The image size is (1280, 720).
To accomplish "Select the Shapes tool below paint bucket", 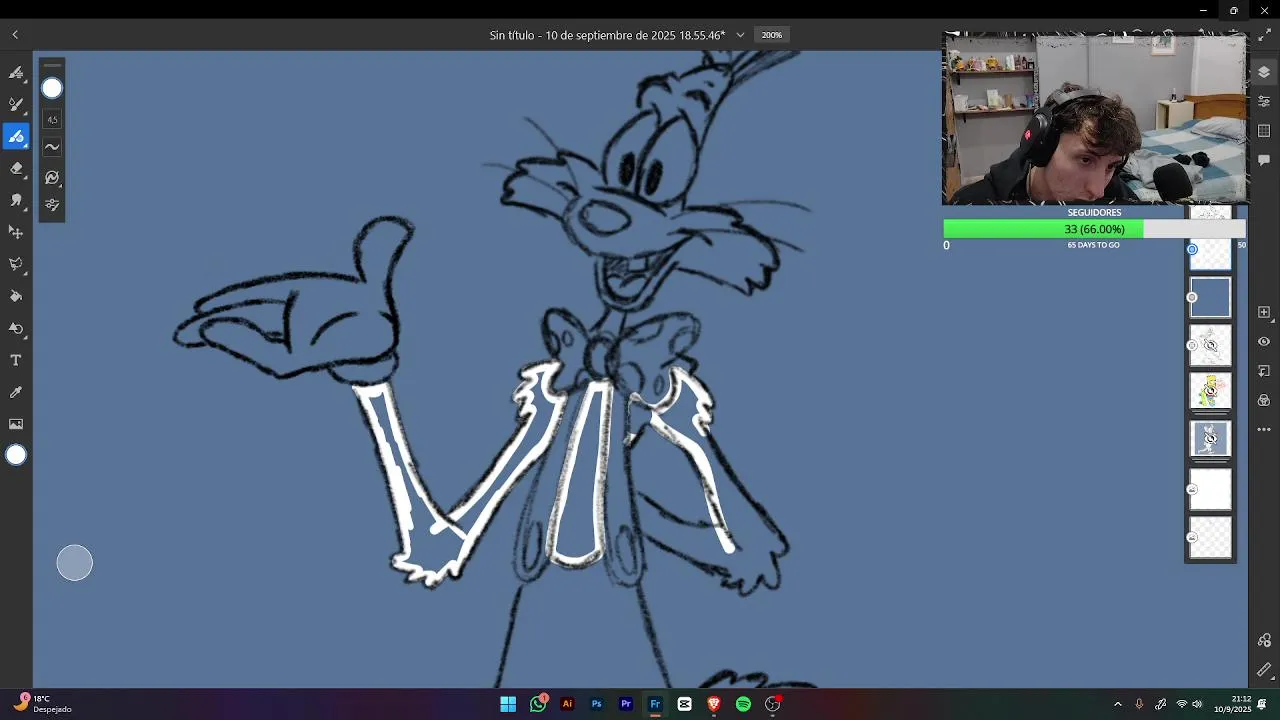I will [x=16, y=328].
